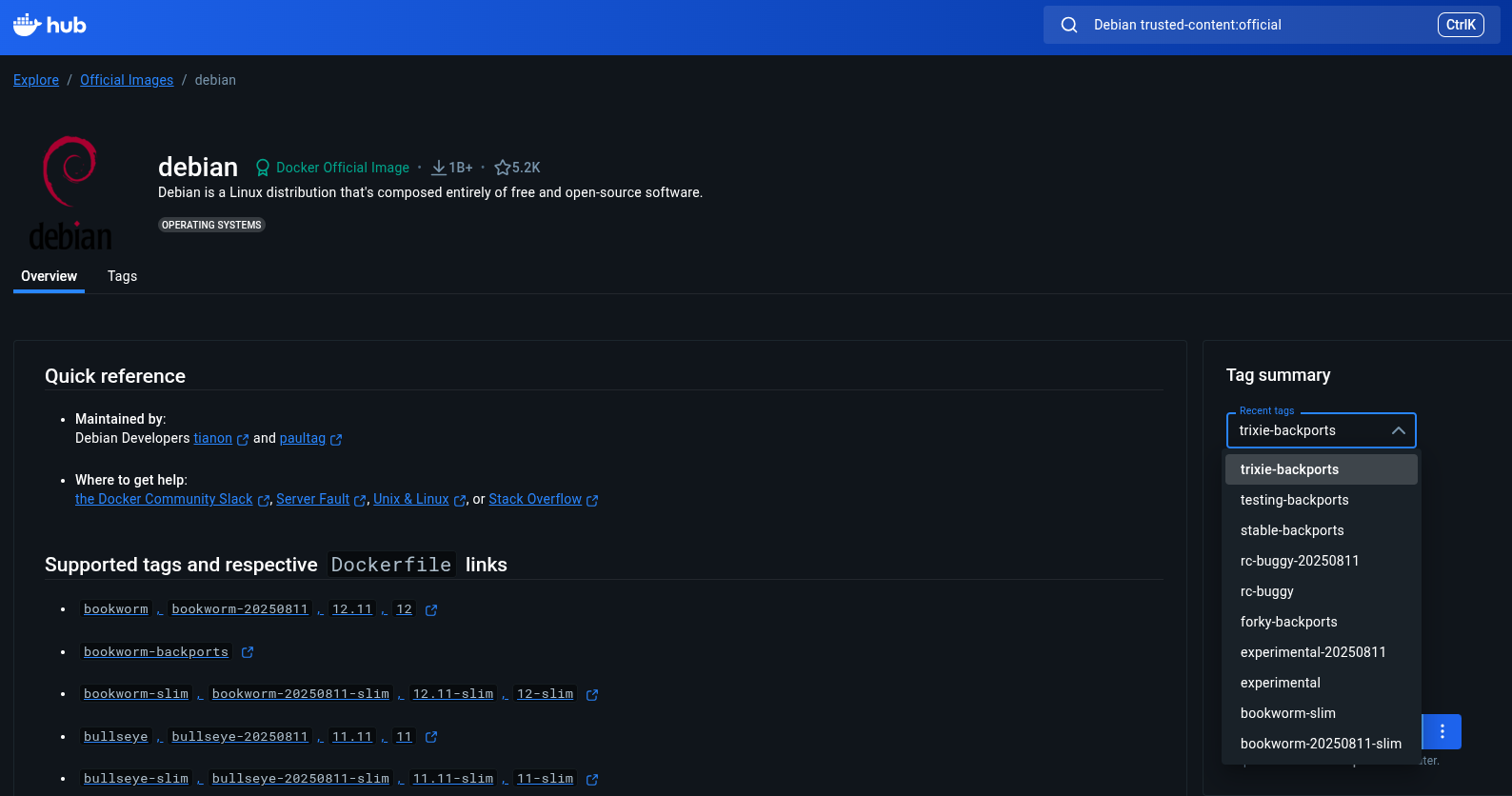Select rc-buggy from the dropdown
The image size is (1512, 796).
pyautogui.click(x=1322, y=591)
